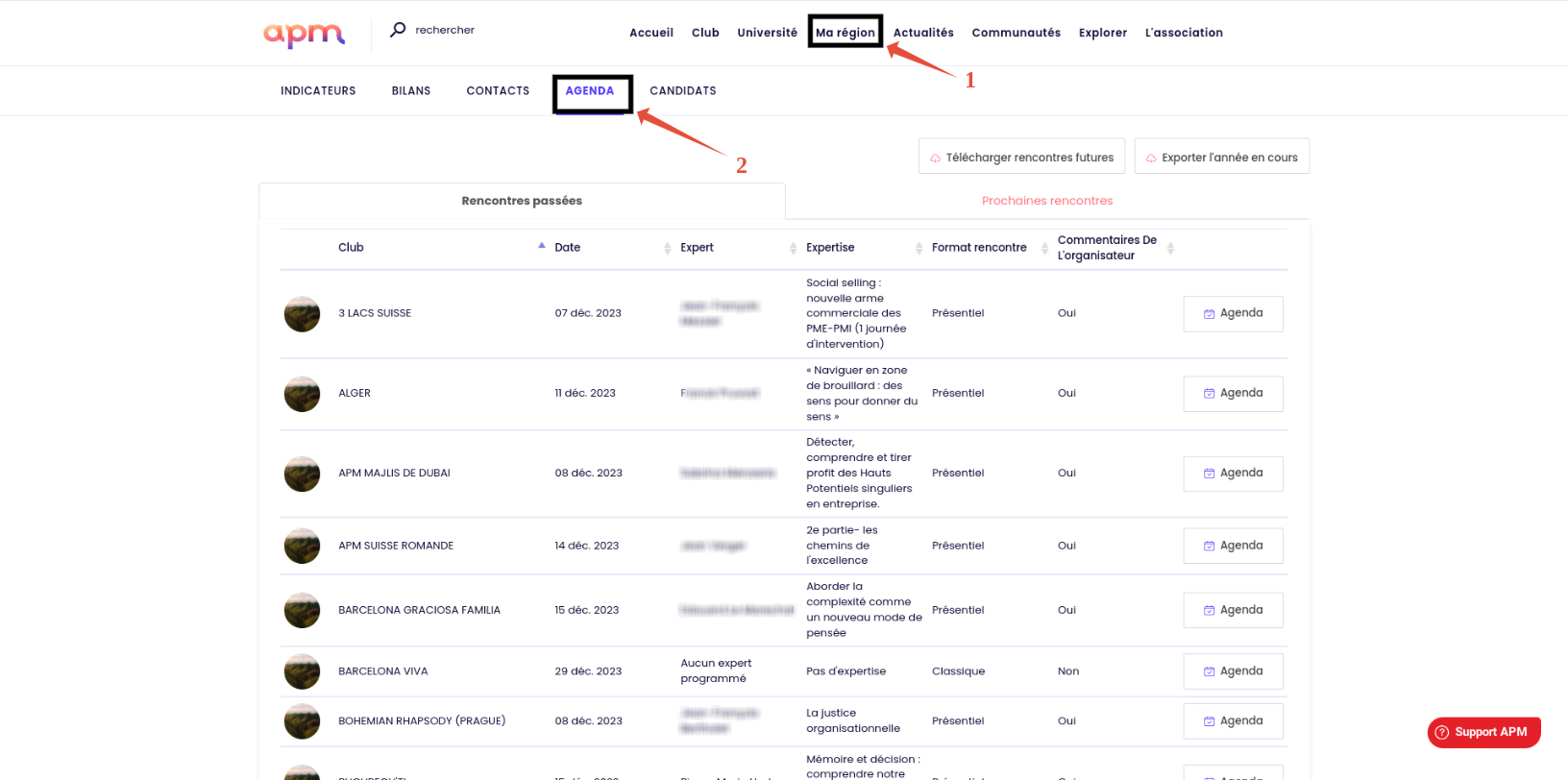
Task: Open the Club menu item
Action: point(705,33)
